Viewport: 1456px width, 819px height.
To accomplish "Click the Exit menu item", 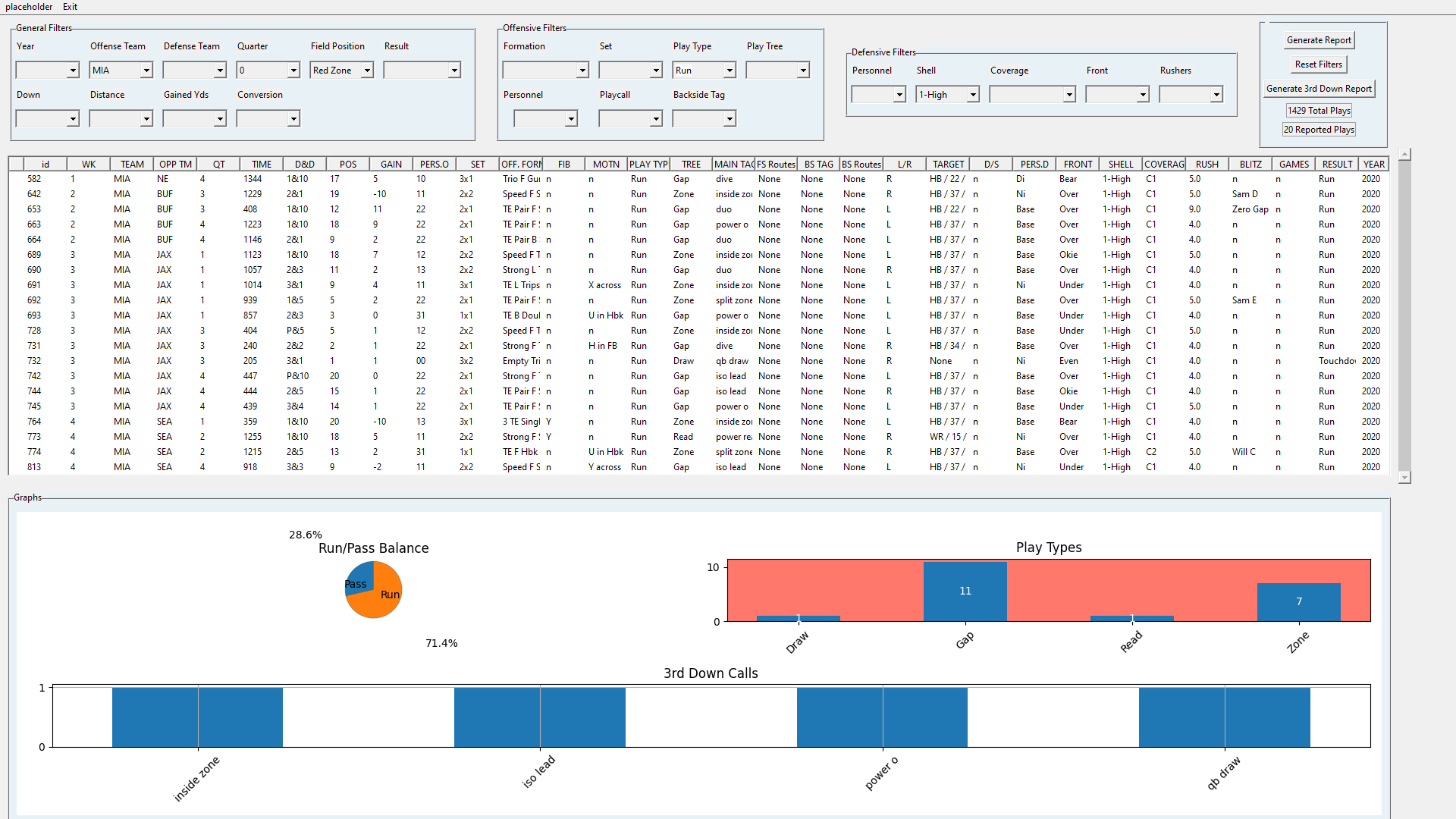I will pos(70,7).
